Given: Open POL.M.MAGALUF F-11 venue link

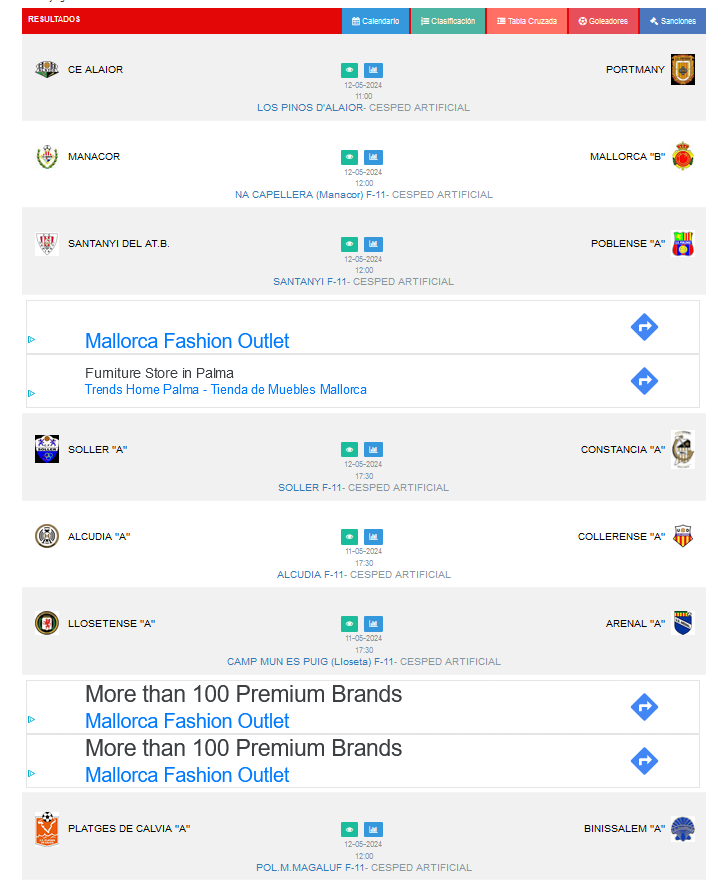Looking at the screenshot, I should click(x=310, y=868).
